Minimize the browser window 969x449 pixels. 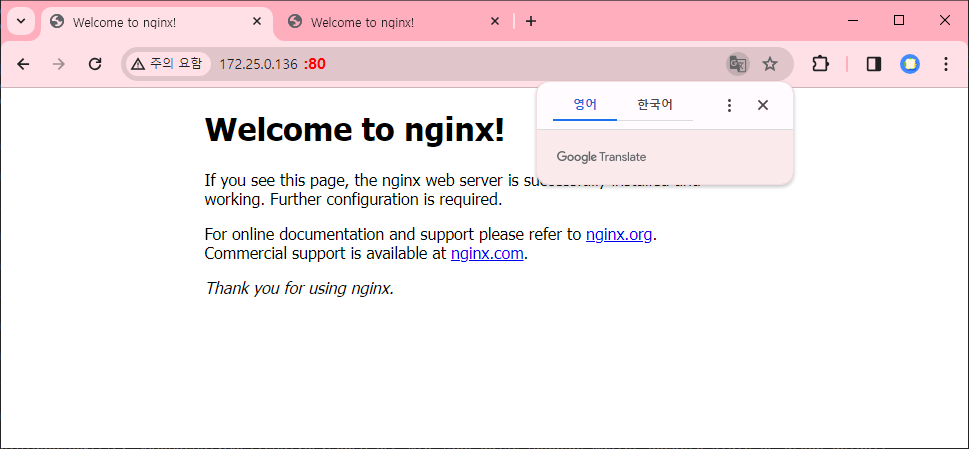click(x=853, y=20)
